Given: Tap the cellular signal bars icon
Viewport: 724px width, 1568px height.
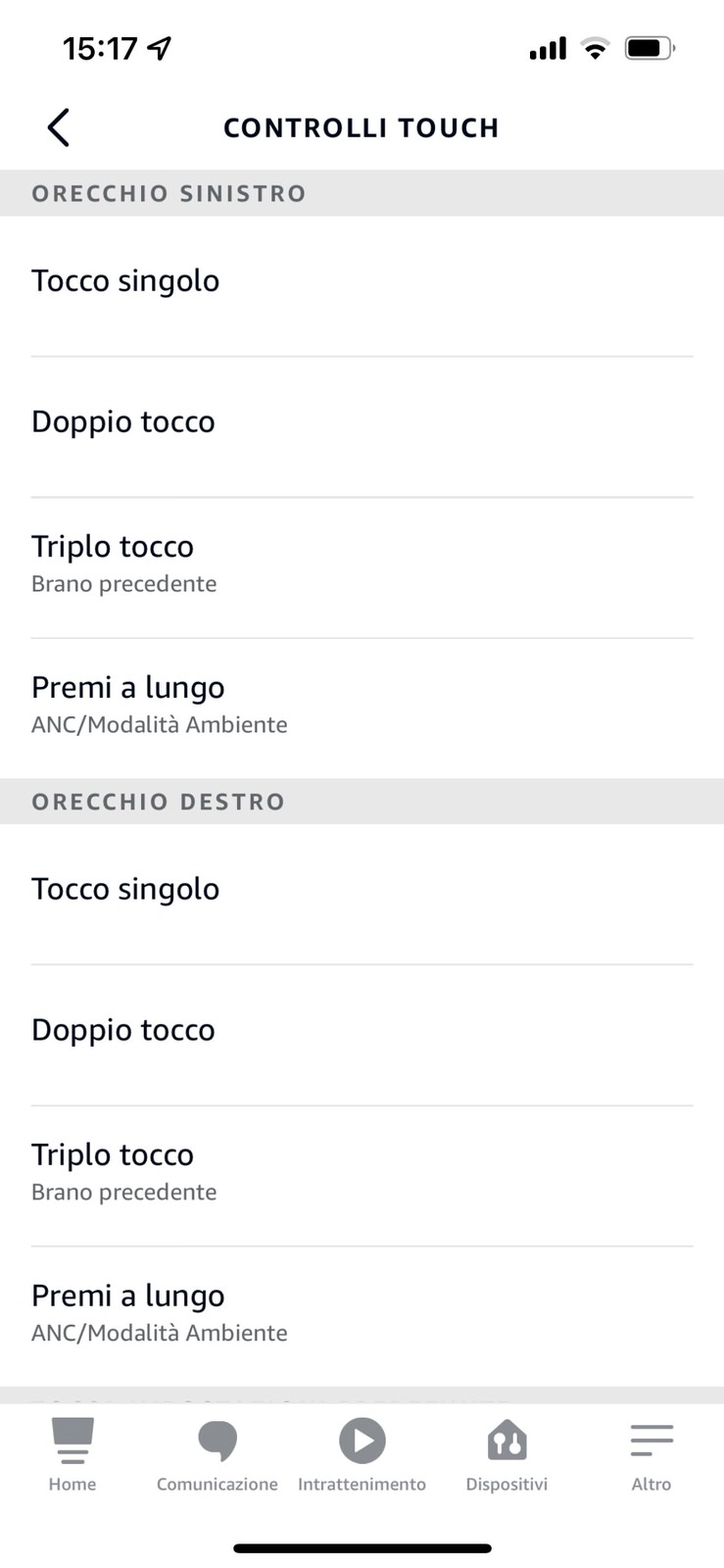Looking at the screenshot, I should [548, 48].
